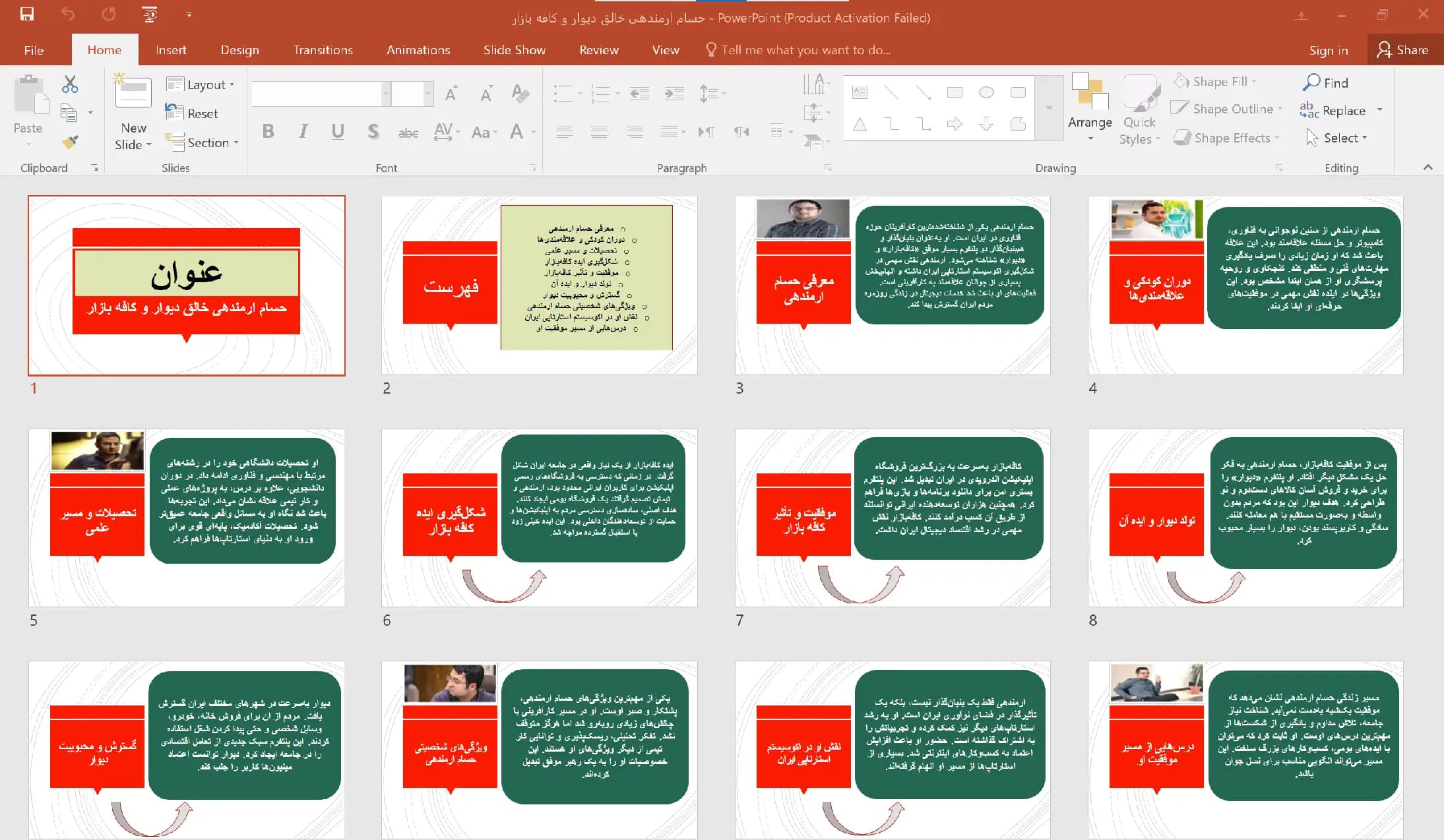This screenshot has height=840, width=1444.
Task: Open the Section dropdown
Action: tap(202, 142)
